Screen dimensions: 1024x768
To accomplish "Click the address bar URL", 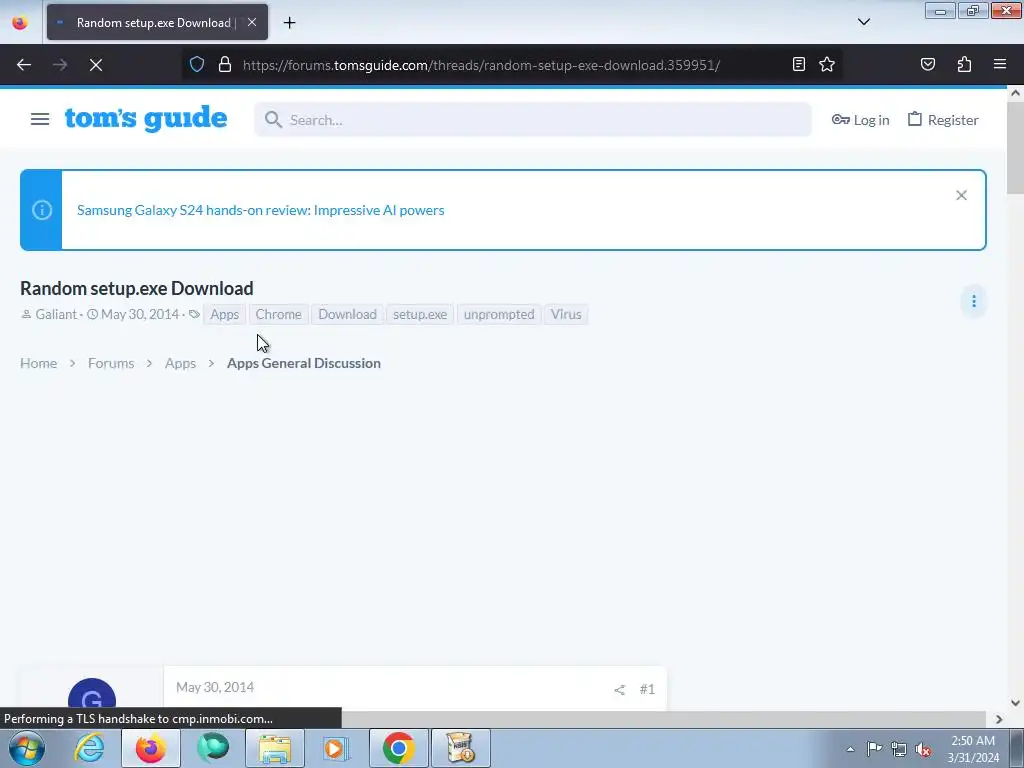I will click(x=481, y=65).
